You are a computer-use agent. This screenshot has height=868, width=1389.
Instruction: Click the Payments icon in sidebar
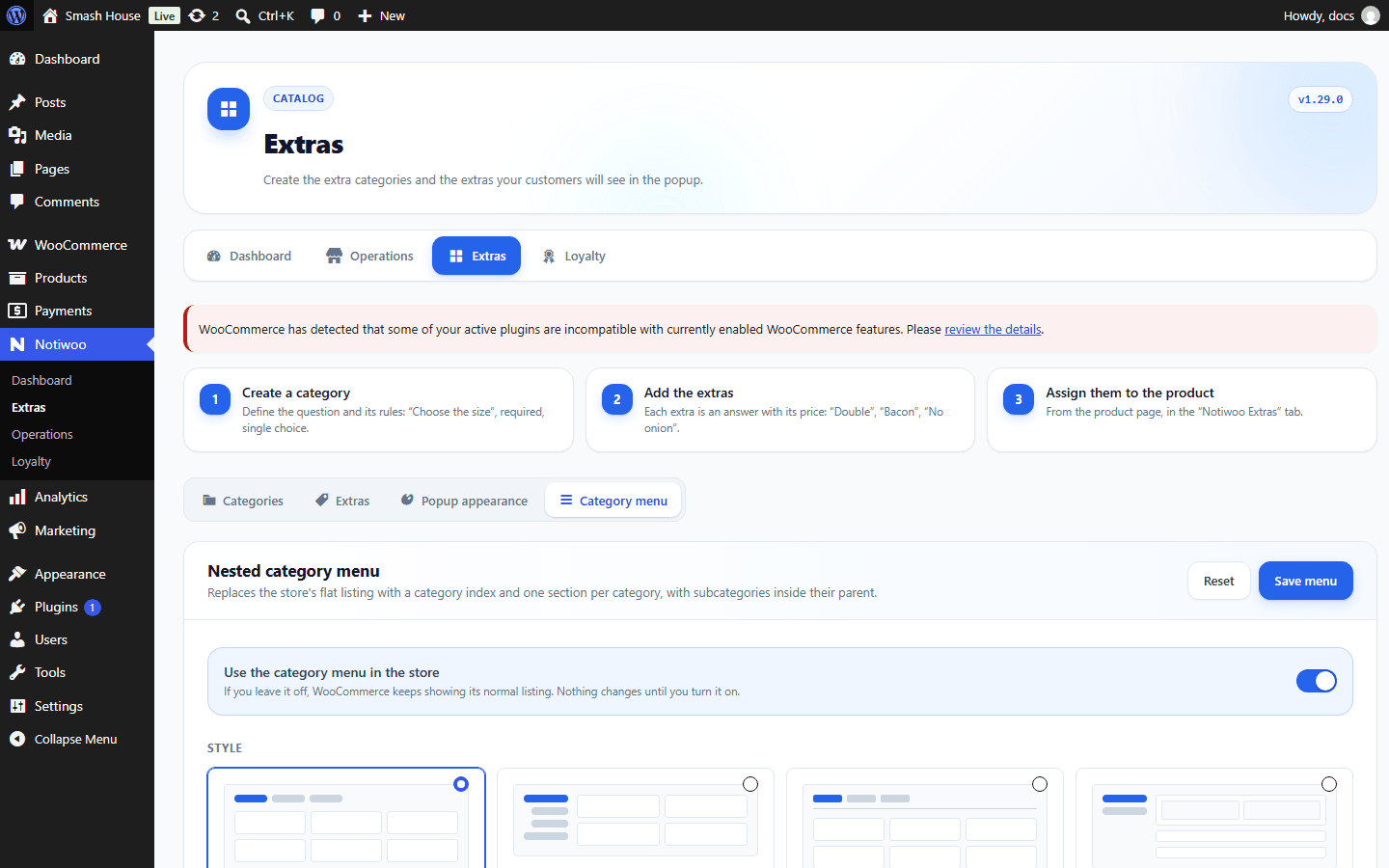[17, 311]
